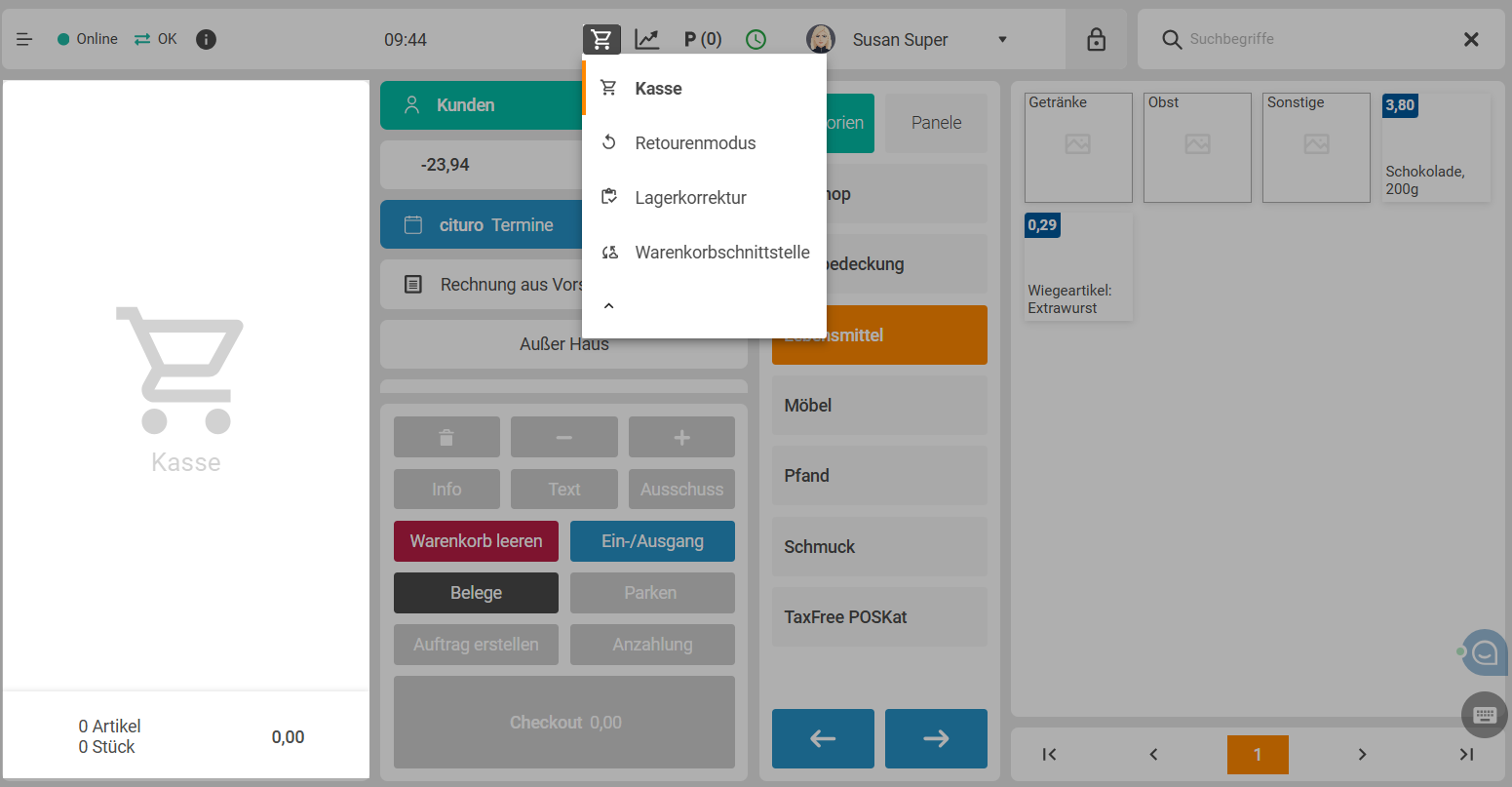Open the on-screen keyboard icon
Screen dimensions: 1512x787
coord(1484,715)
